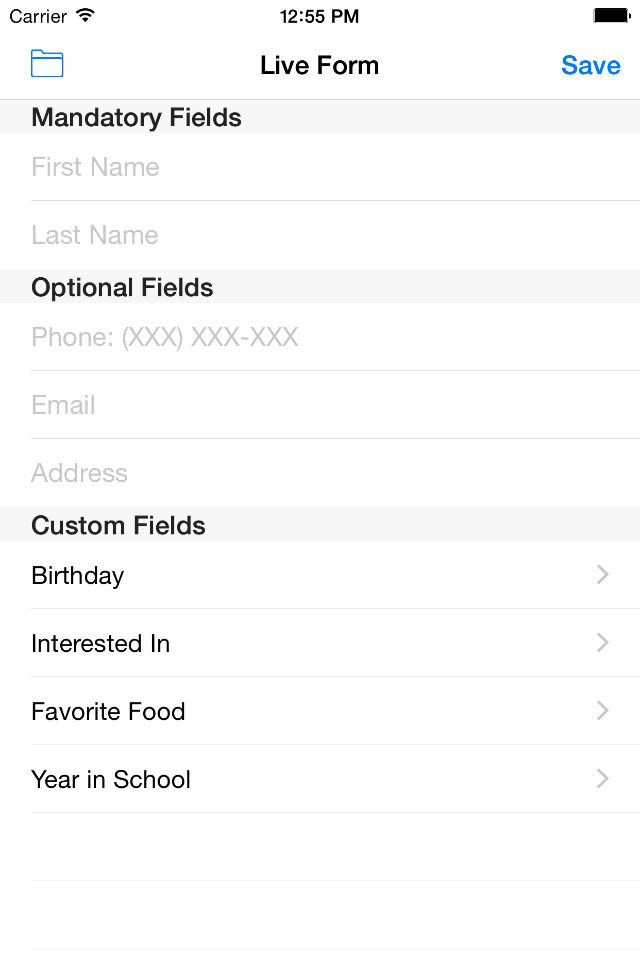Tap the battery icon in status bar
This screenshot has width=640, height=960.
[609, 16]
